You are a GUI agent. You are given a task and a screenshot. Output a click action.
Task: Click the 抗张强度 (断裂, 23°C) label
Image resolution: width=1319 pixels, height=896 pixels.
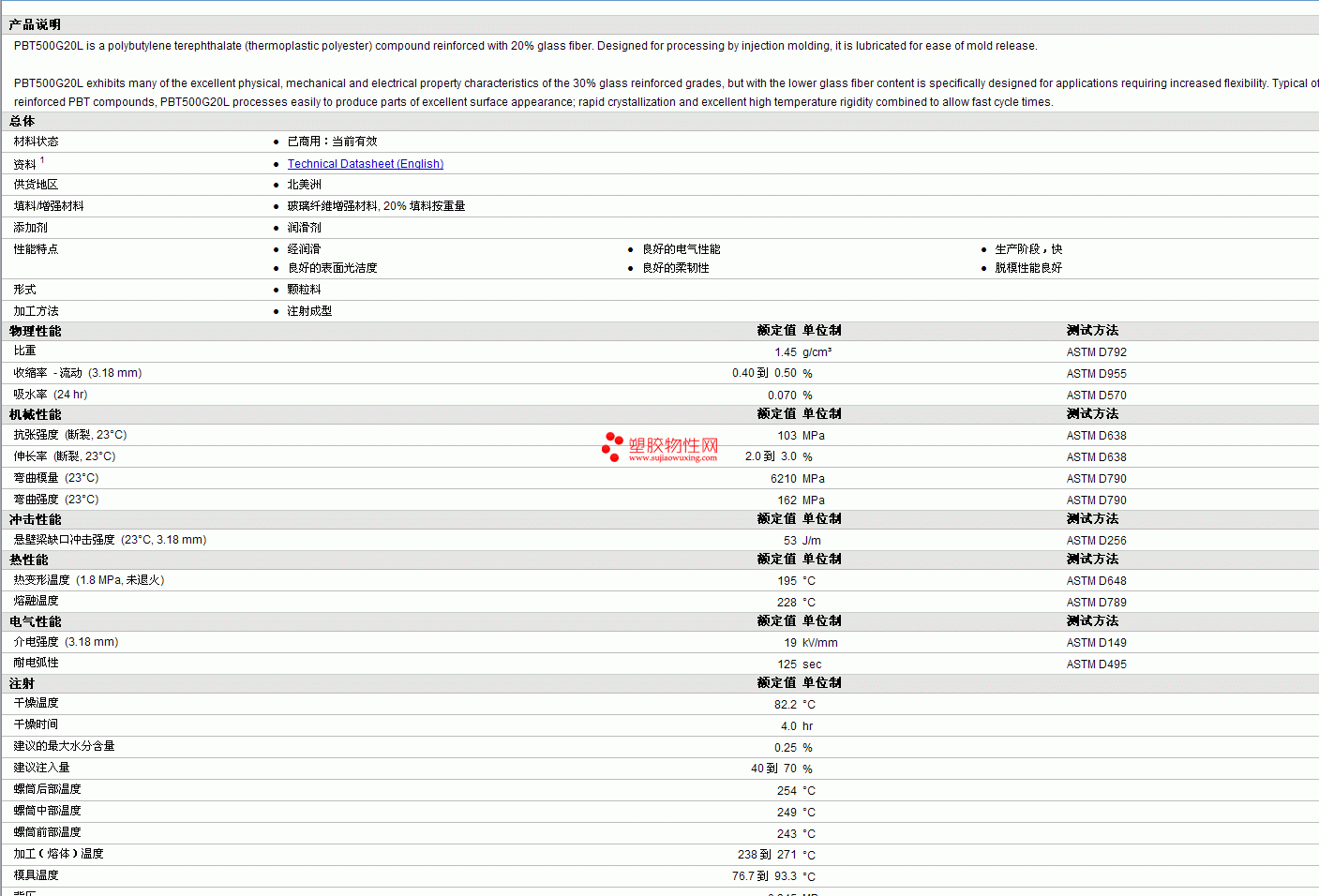click(x=70, y=435)
